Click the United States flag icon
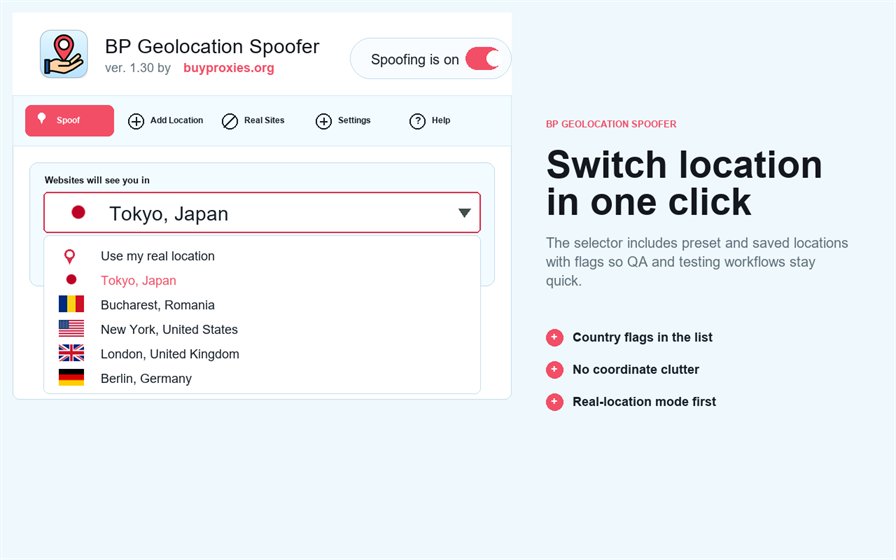 point(71,329)
